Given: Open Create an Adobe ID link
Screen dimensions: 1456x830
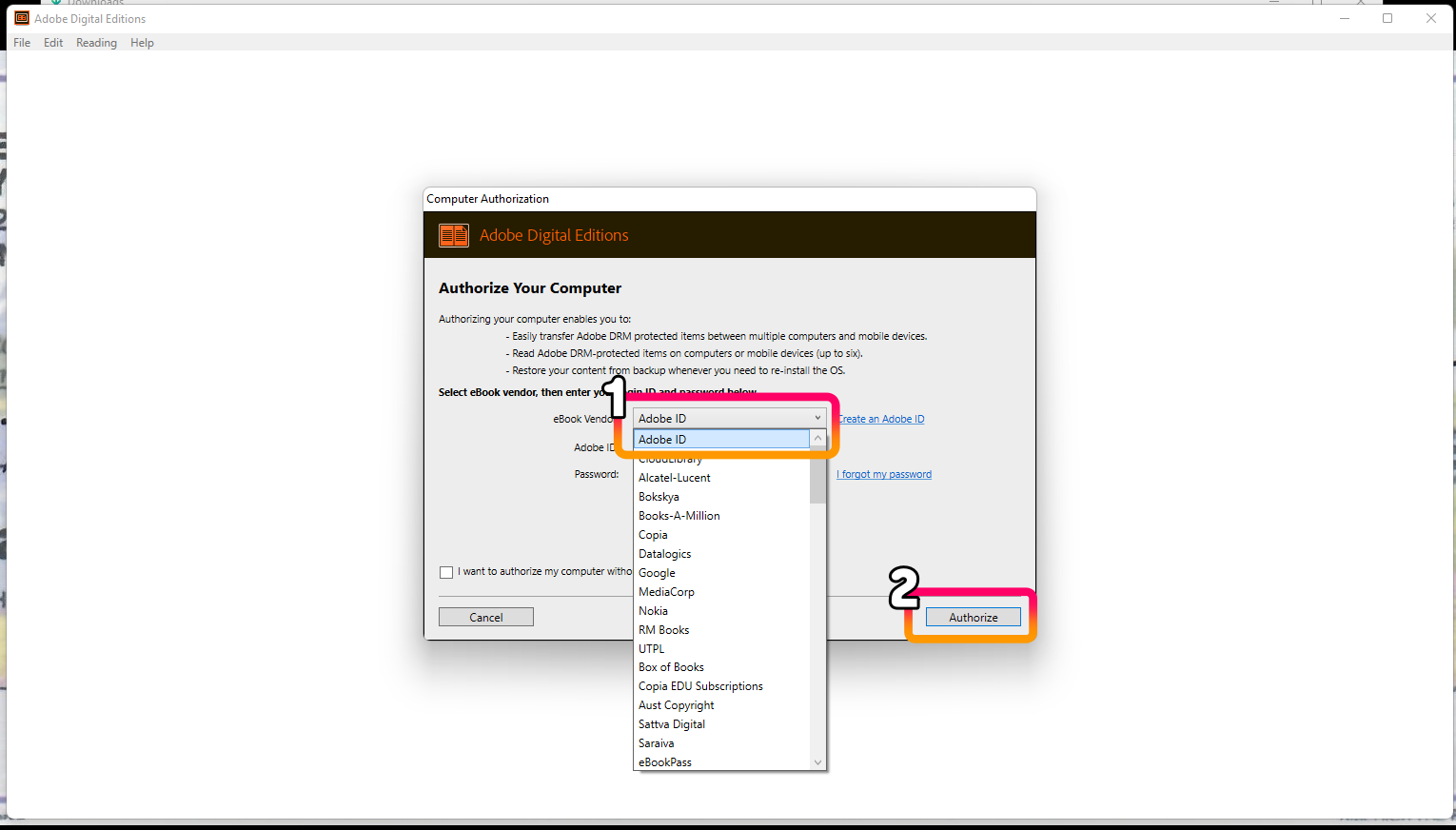Looking at the screenshot, I should coord(881,419).
